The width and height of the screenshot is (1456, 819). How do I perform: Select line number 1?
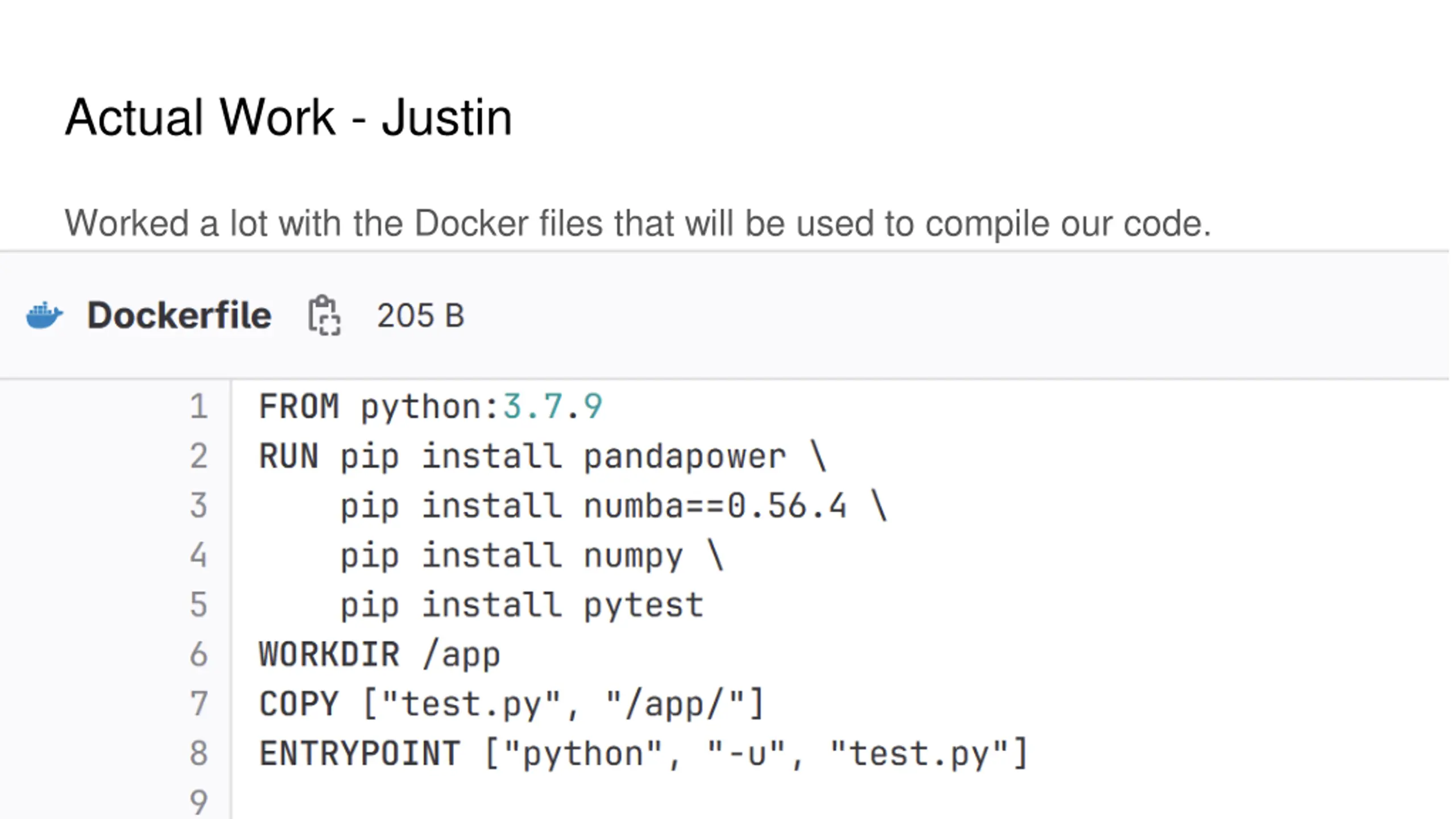(198, 407)
